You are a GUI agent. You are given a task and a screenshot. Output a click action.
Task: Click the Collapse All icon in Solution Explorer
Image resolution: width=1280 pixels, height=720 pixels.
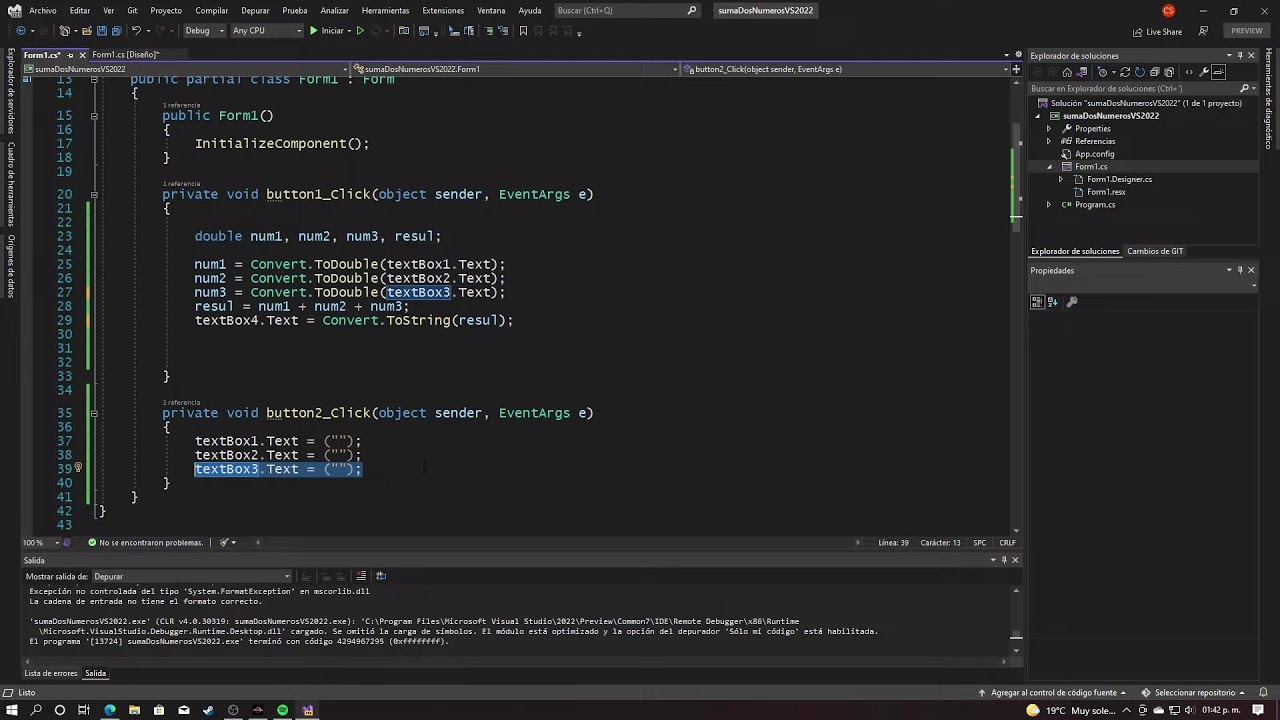tap(1155, 72)
